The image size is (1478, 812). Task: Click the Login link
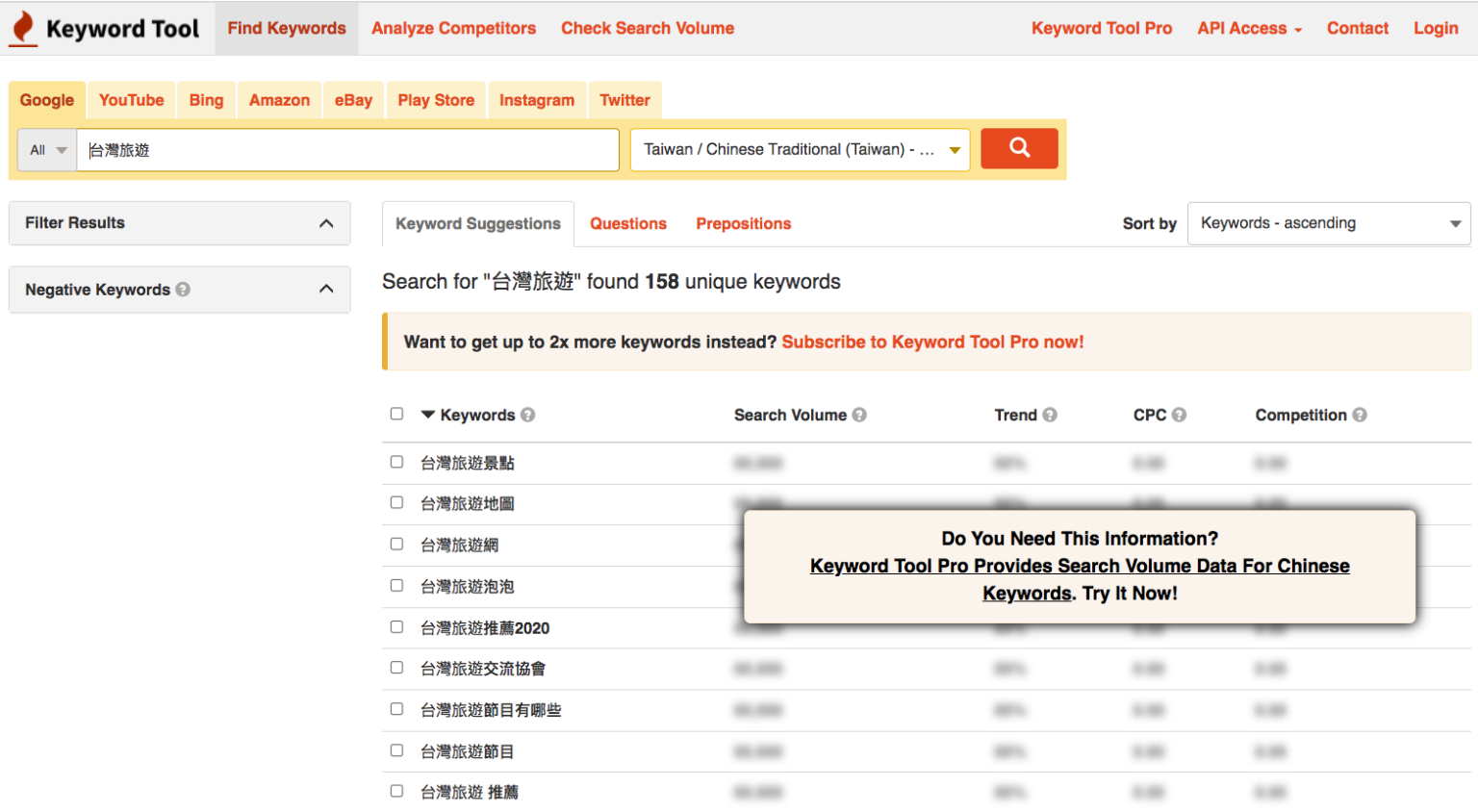(x=1436, y=28)
